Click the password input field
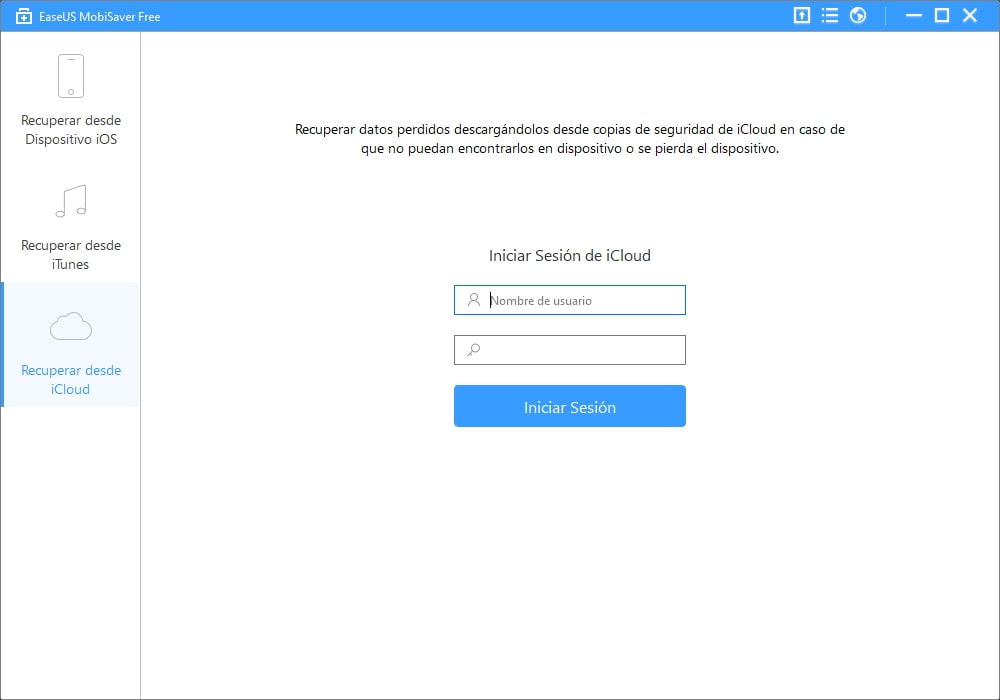This screenshot has width=1000, height=700. pos(570,350)
